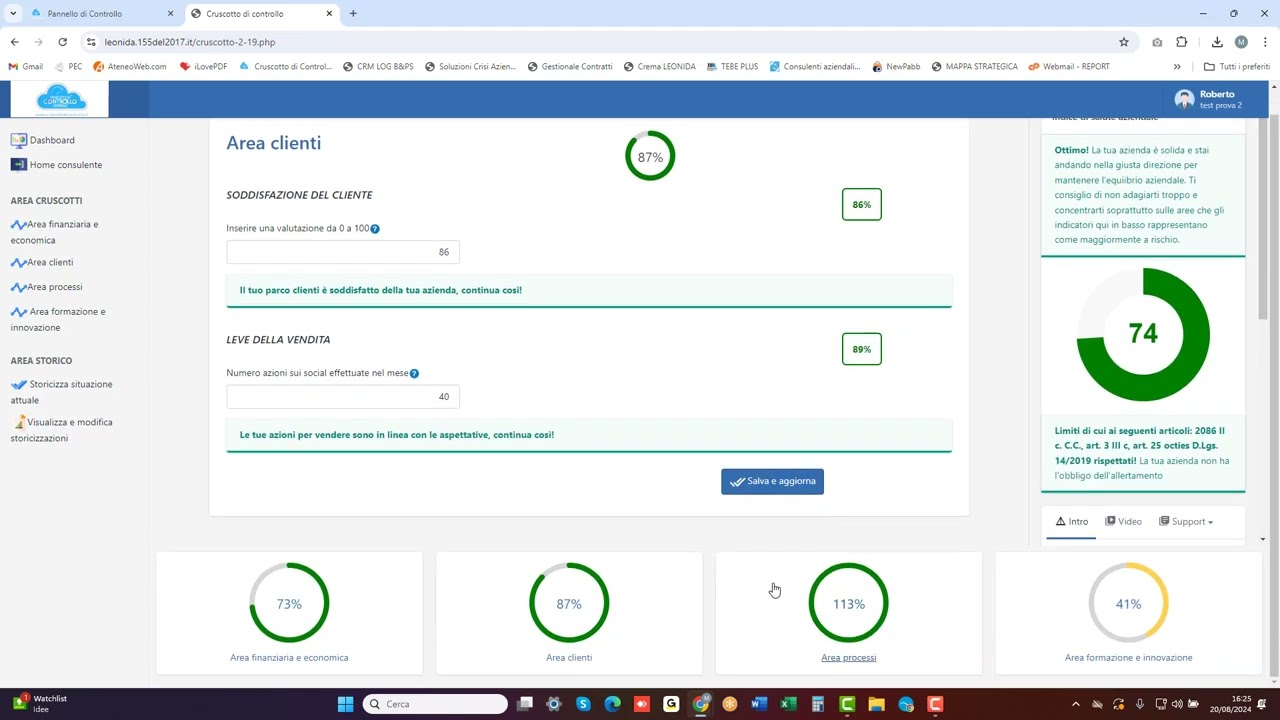The image size is (1280, 720).
Task: Click the Area formazione e innovazione 41% gauge
Action: tap(1128, 603)
